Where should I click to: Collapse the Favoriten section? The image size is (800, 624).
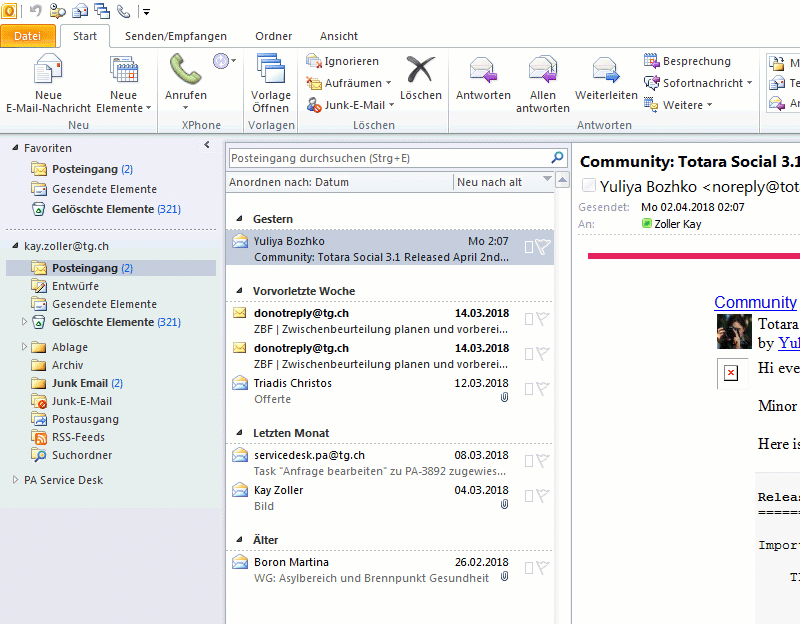pyautogui.click(x=15, y=148)
